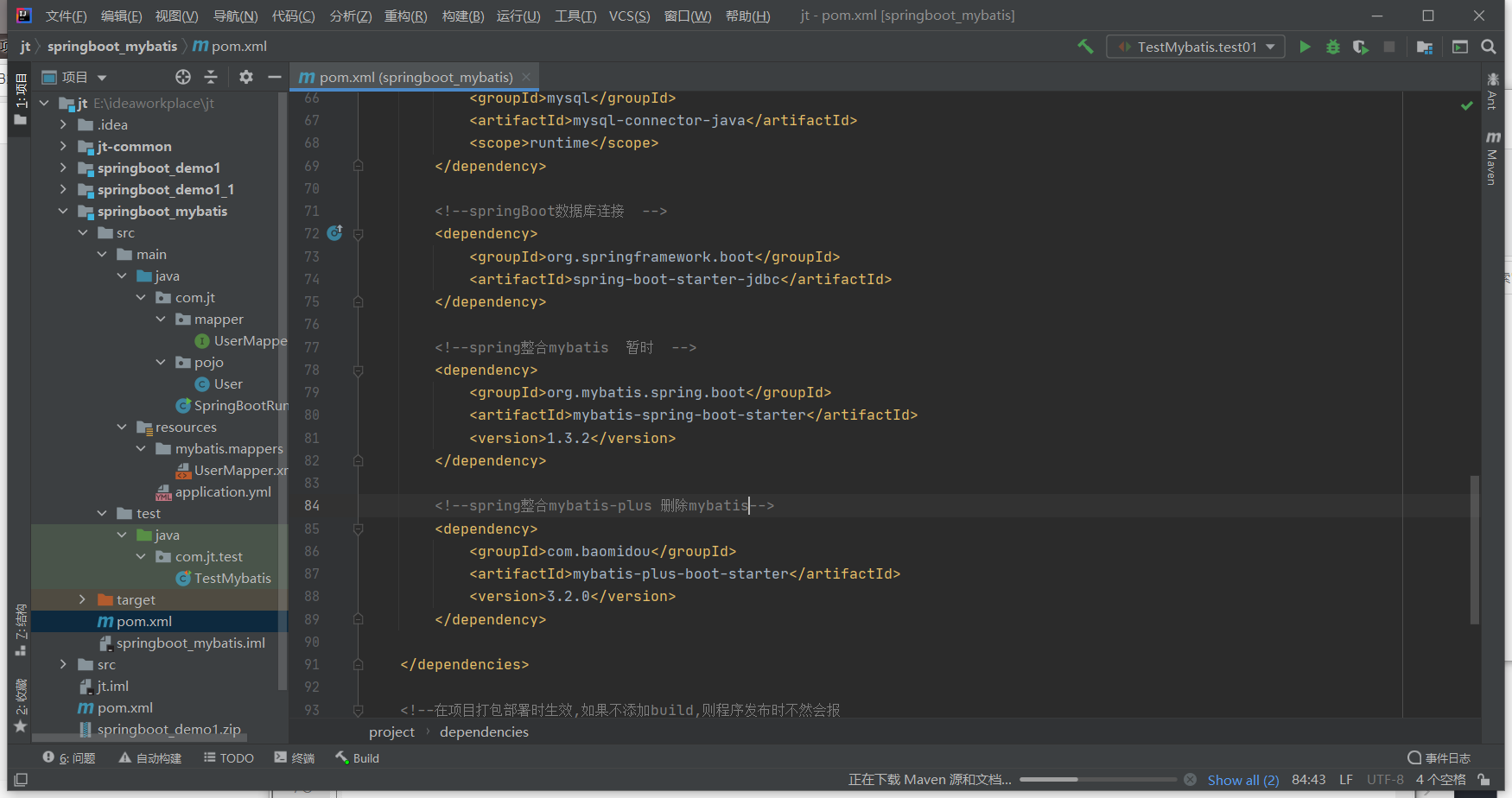Open the Maven side panel

pyautogui.click(x=1492, y=158)
